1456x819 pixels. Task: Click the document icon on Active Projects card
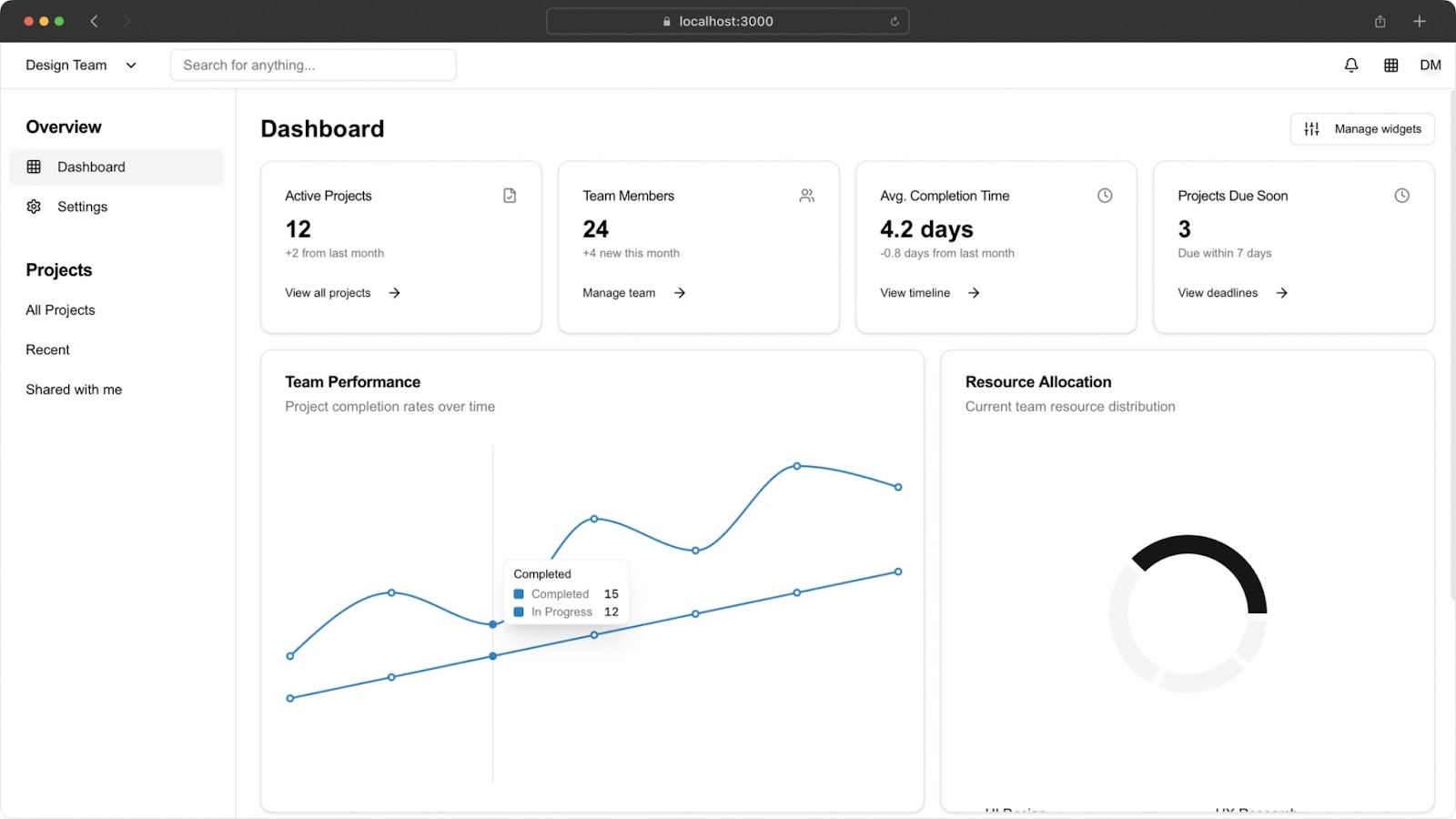coord(510,196)
